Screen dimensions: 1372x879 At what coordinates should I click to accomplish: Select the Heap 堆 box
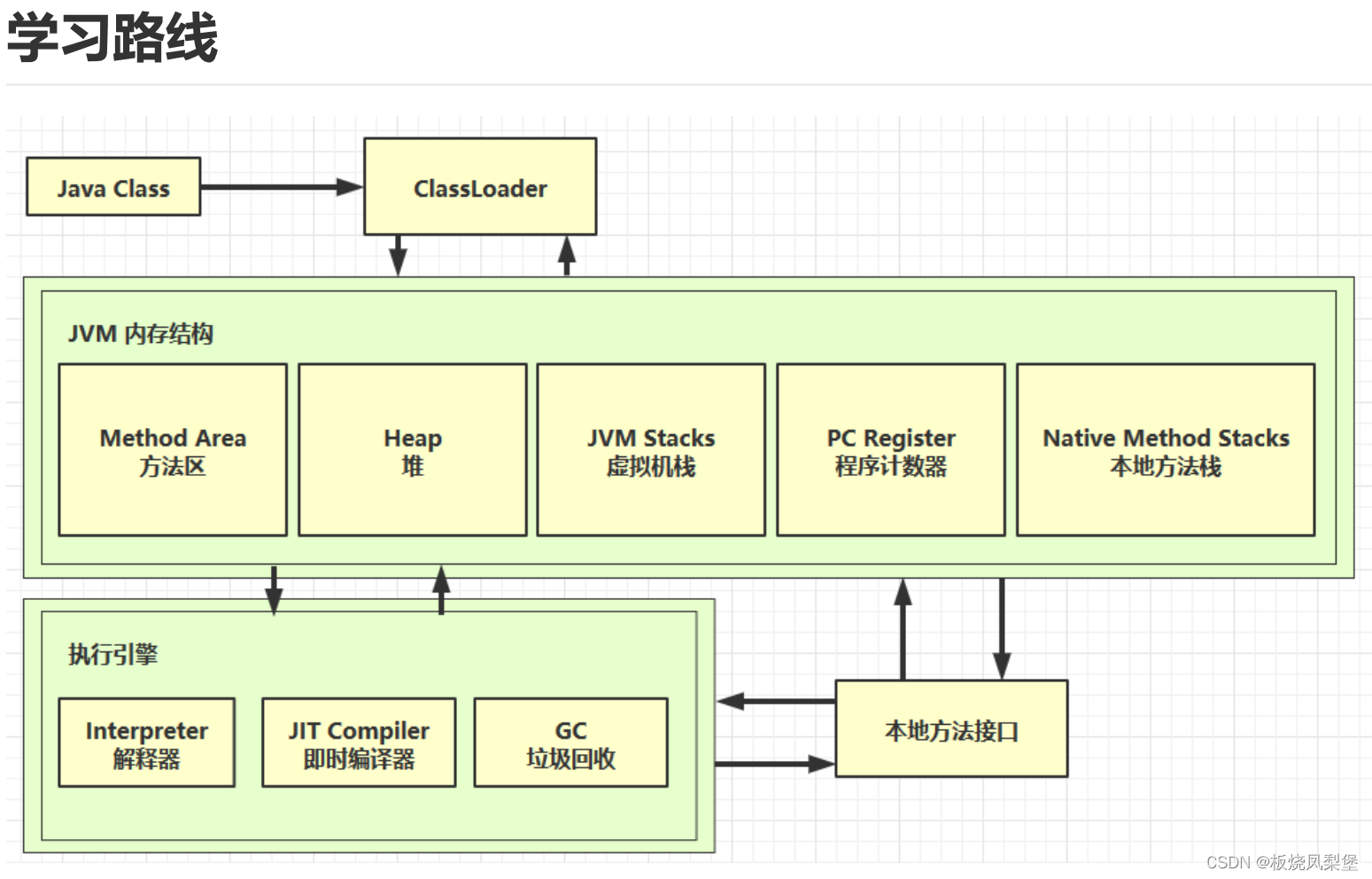pos(413,450)
